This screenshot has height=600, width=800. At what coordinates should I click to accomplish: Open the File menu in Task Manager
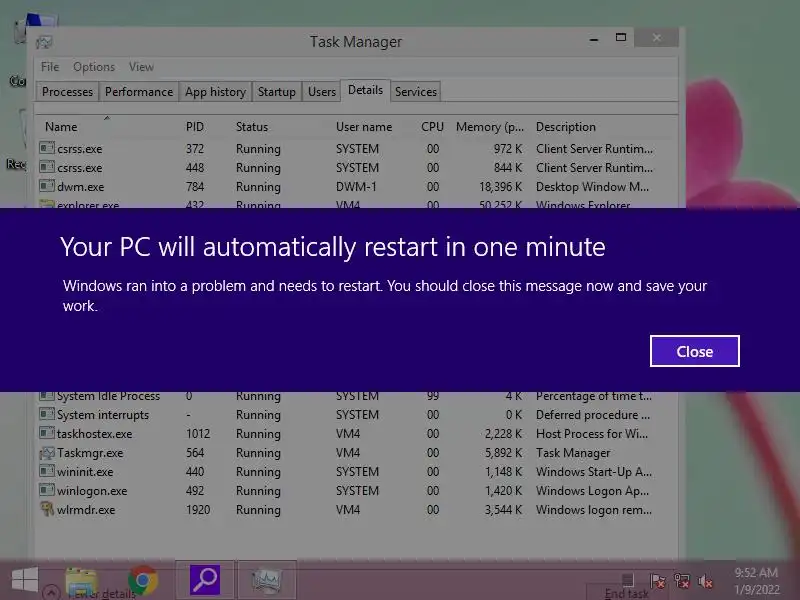tap(50, 67)
